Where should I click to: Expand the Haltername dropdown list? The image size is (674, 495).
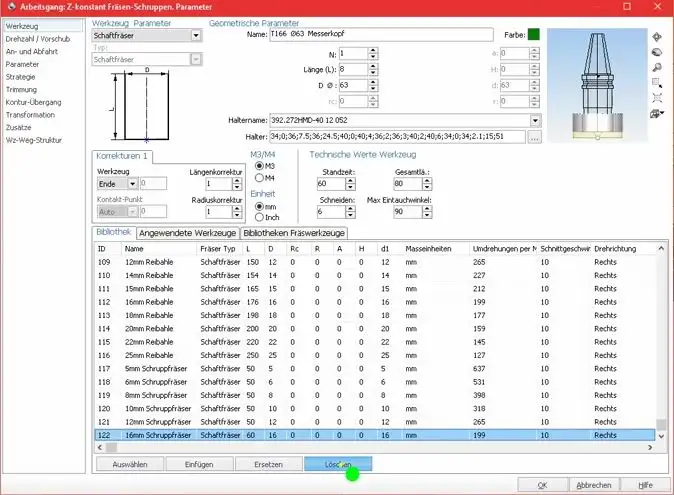pyautogui.click(x=534, y=120)
